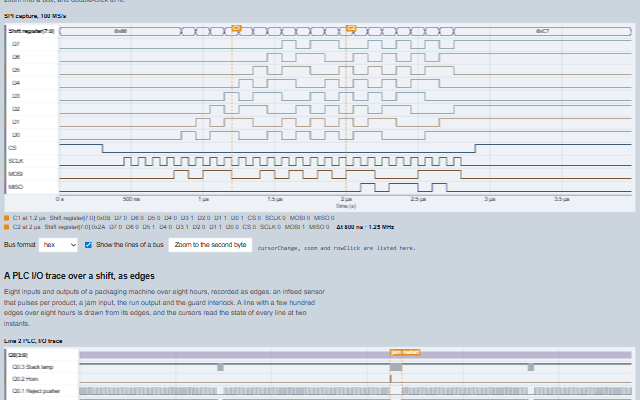This screenshot has width=640, height=400.
Task: Select the Q0.2 Horn row label
Action: [x=25, y=379]
